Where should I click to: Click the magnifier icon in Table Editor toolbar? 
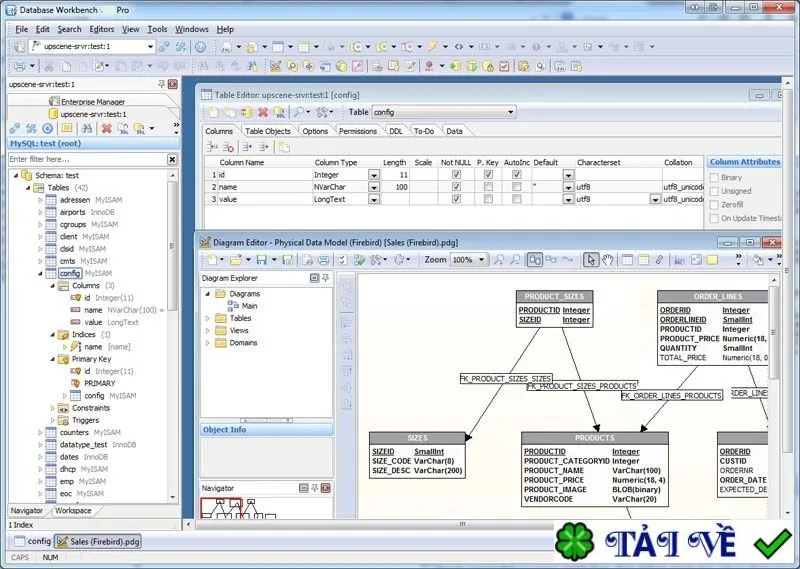point(299,112)
